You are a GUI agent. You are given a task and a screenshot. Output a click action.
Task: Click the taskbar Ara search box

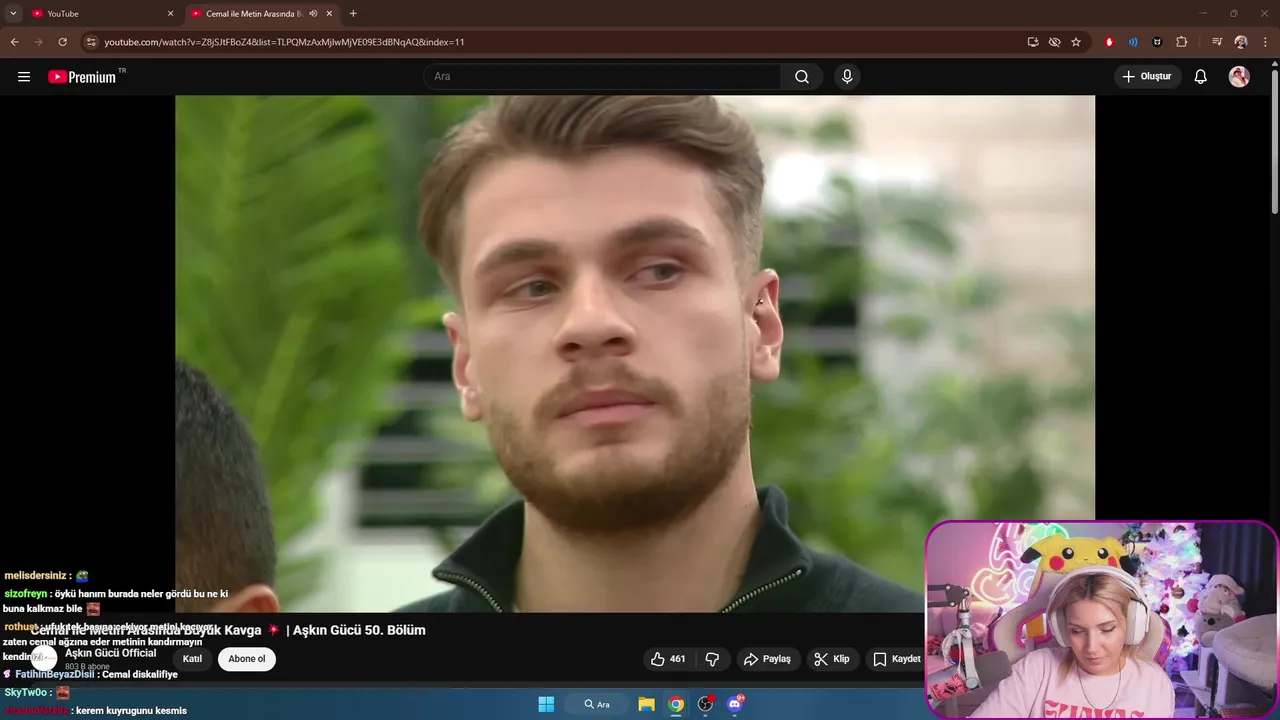(x=597, y=704)
